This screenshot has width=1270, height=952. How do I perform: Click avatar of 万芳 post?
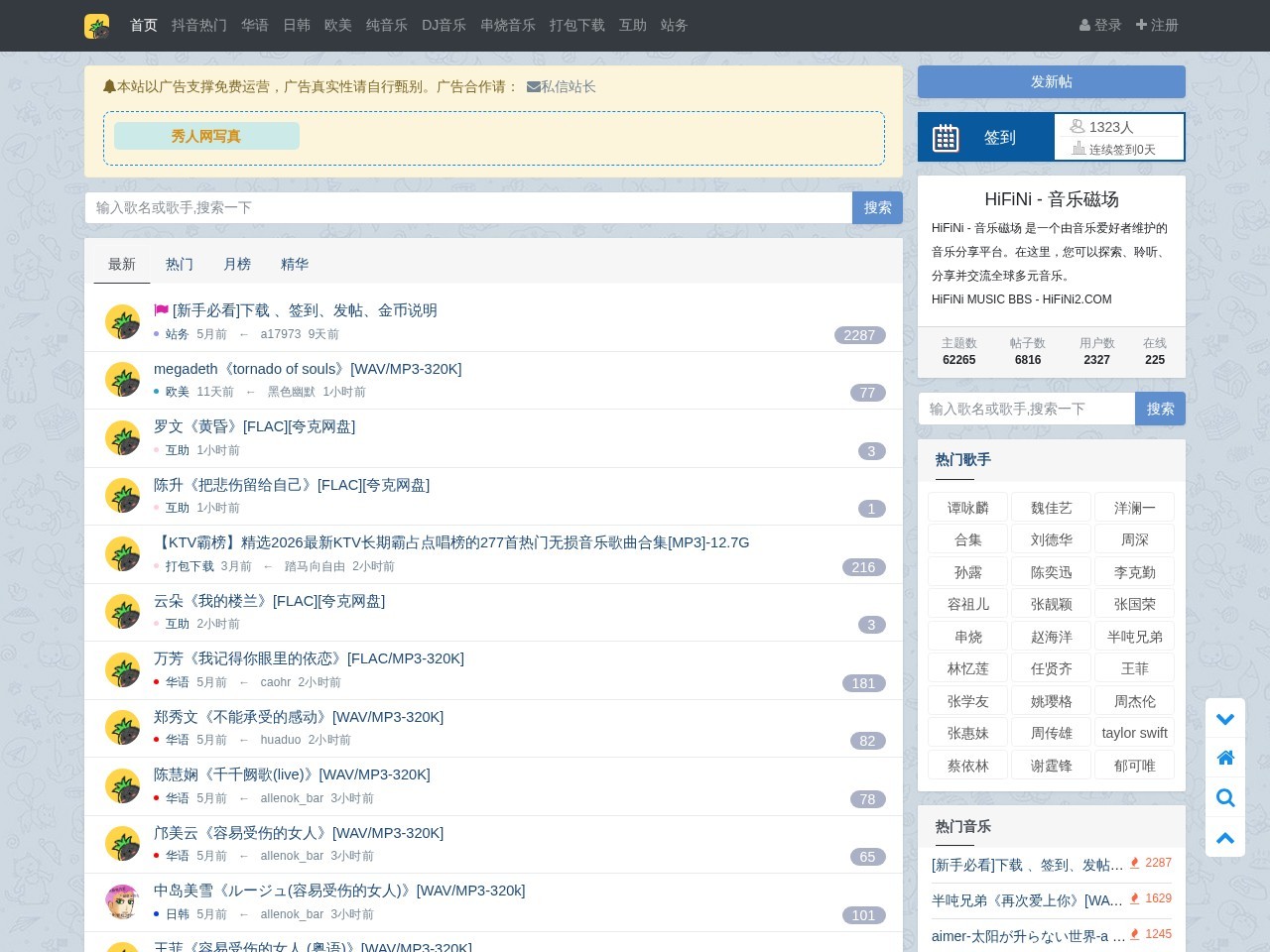122,670
